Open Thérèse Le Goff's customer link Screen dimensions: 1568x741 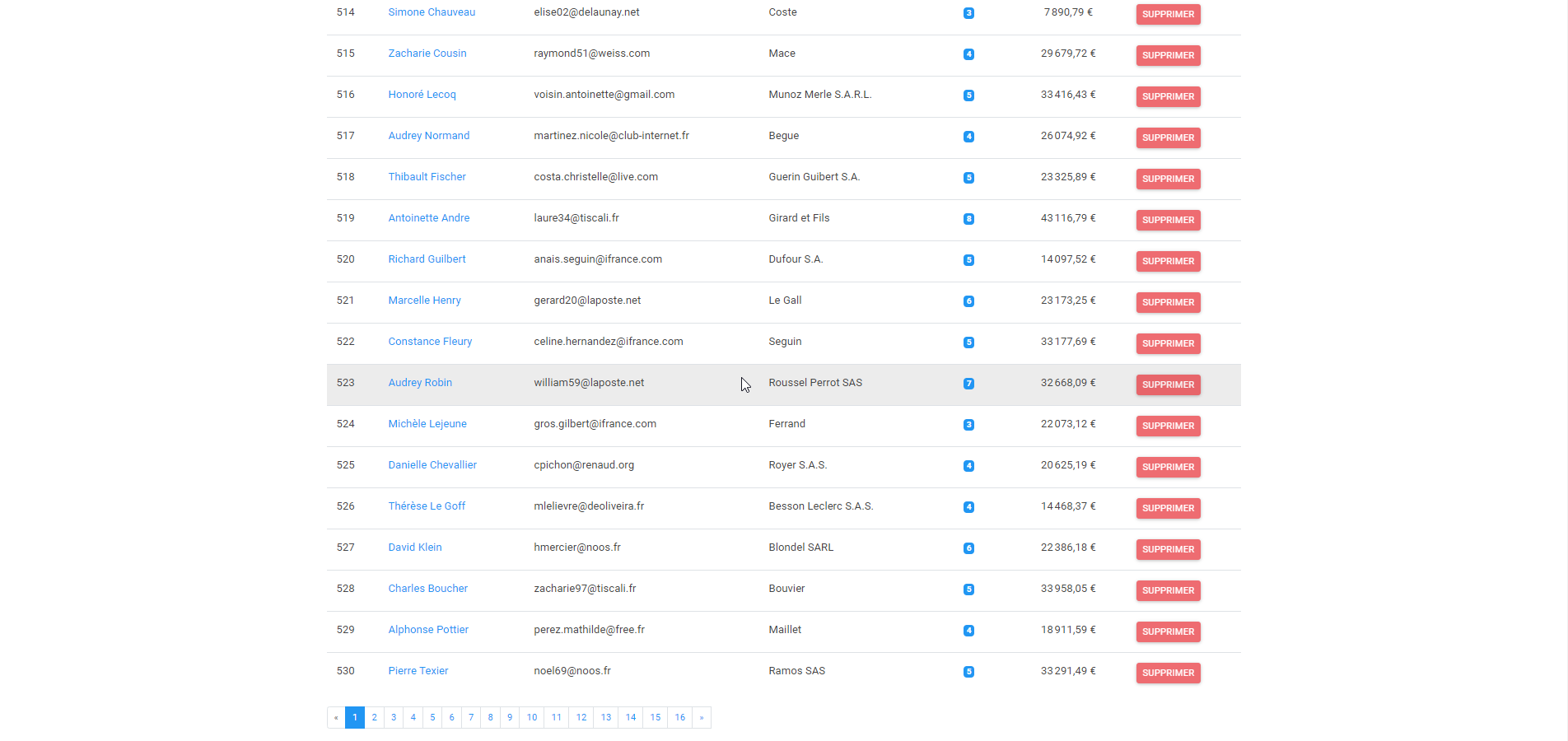(427, 506)
